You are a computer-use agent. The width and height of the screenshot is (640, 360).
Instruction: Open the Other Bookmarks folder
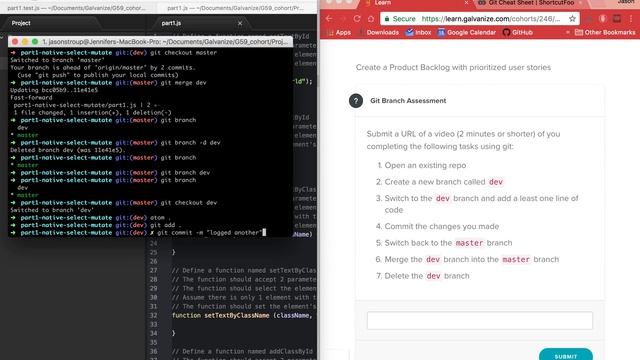click(605, 32)
